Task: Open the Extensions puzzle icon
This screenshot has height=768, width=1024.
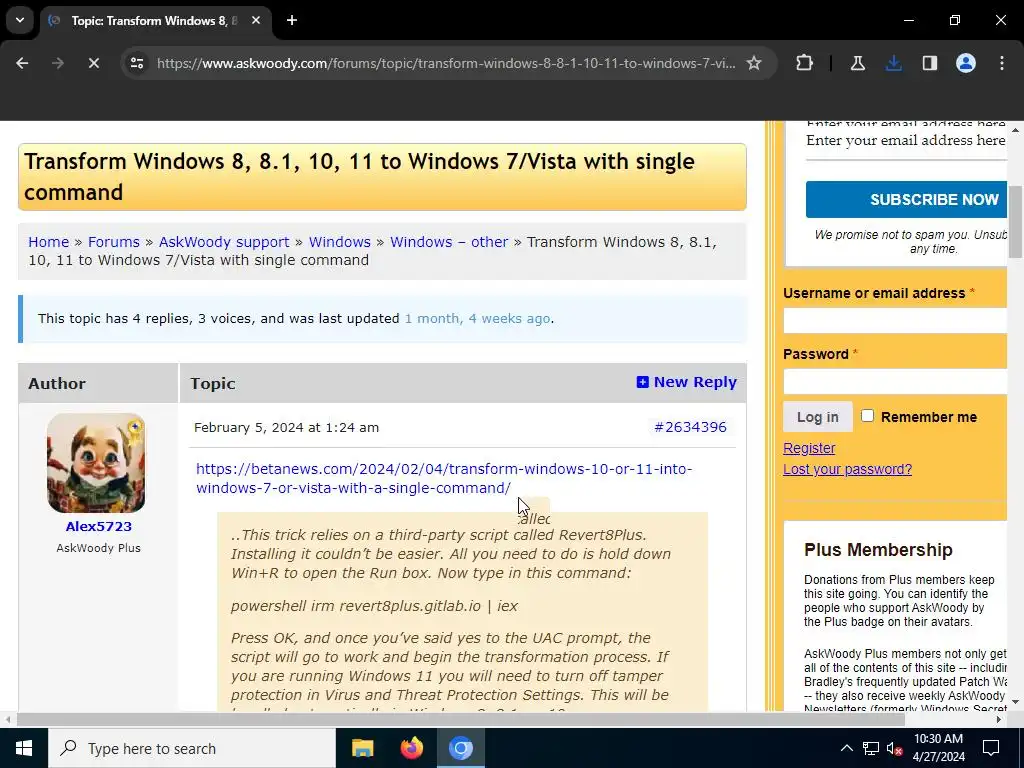Action: coord(805,63)
